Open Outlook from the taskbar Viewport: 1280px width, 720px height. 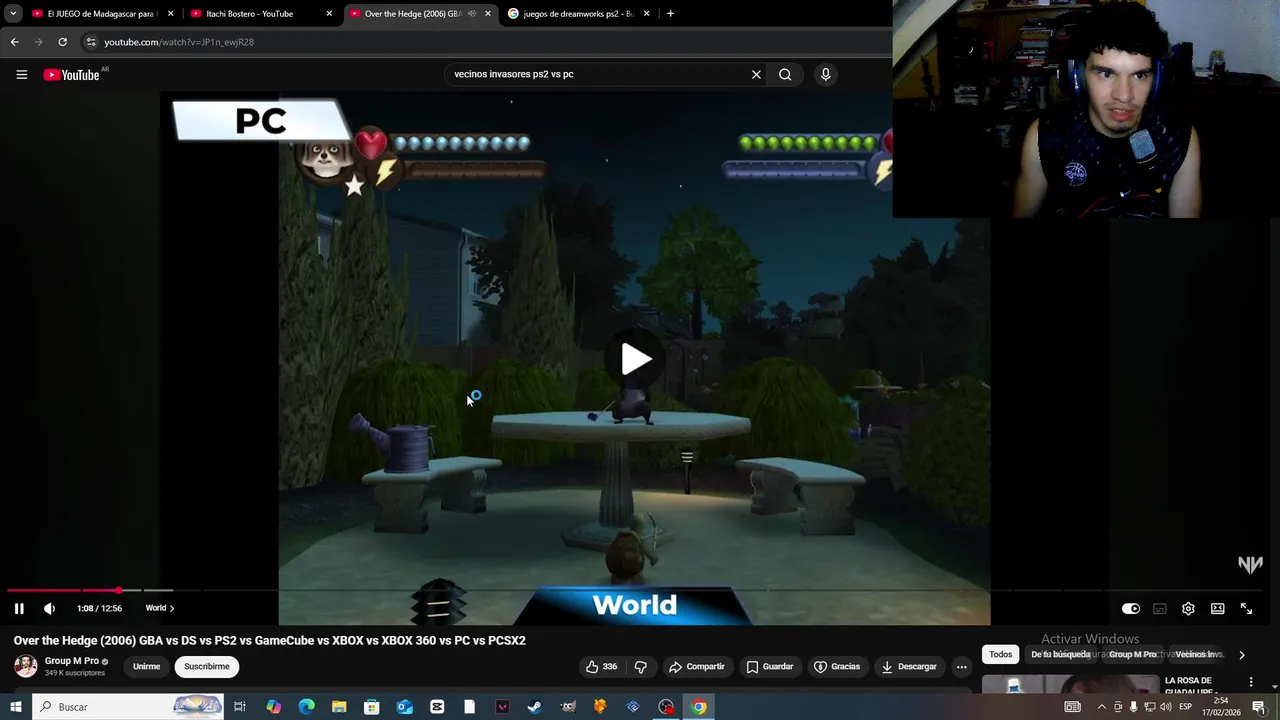pos(404,707)
